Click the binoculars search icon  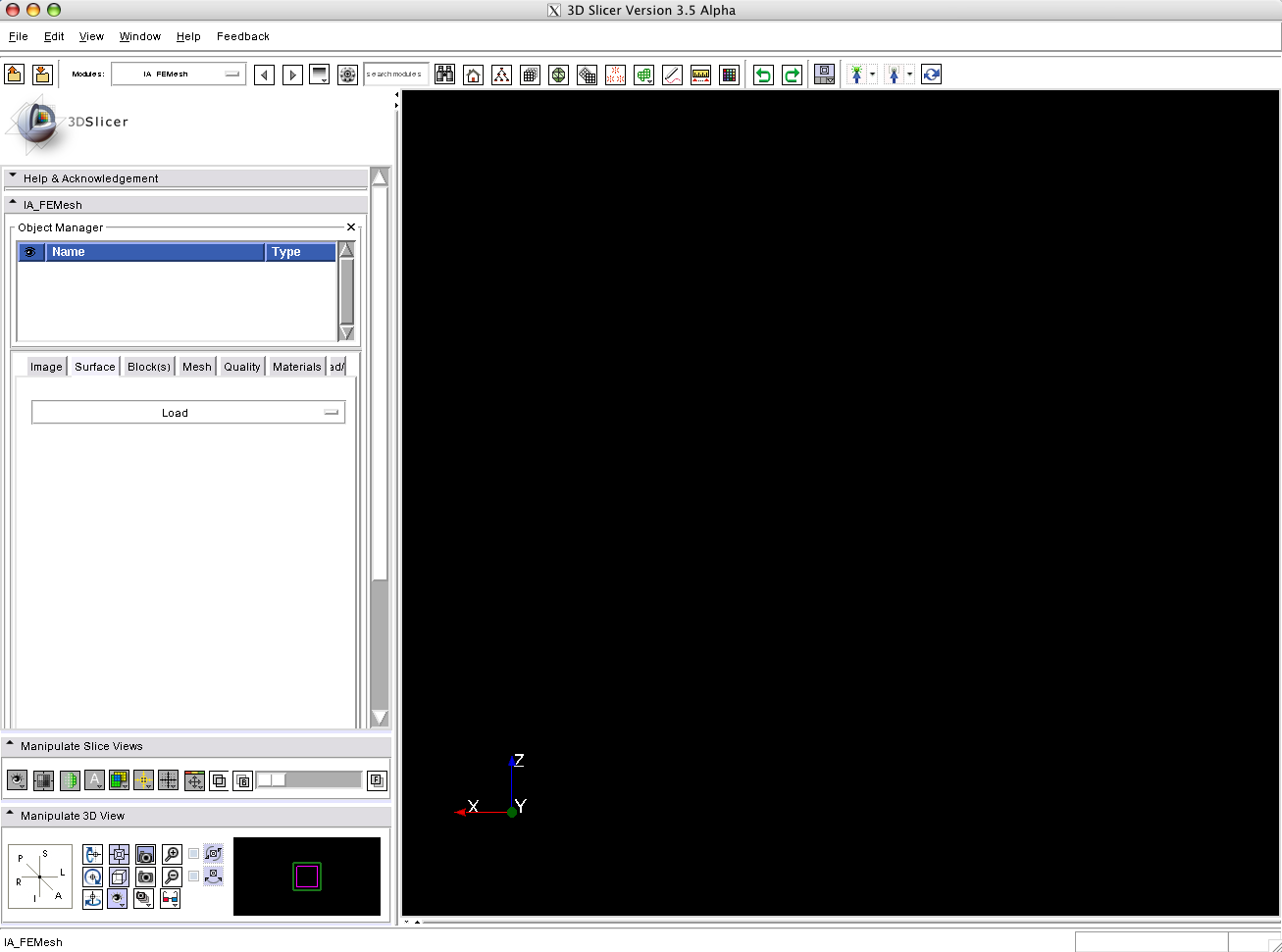point(444,75)
